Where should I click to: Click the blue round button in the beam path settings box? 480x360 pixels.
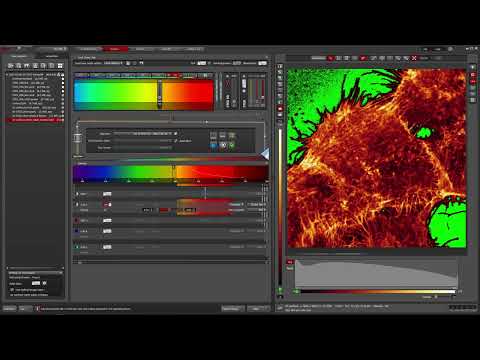213,145
